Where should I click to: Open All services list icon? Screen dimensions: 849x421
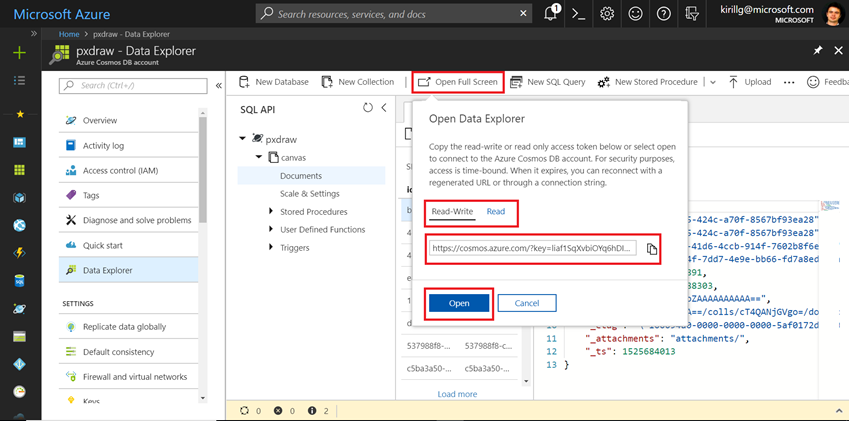pos(19,81)
